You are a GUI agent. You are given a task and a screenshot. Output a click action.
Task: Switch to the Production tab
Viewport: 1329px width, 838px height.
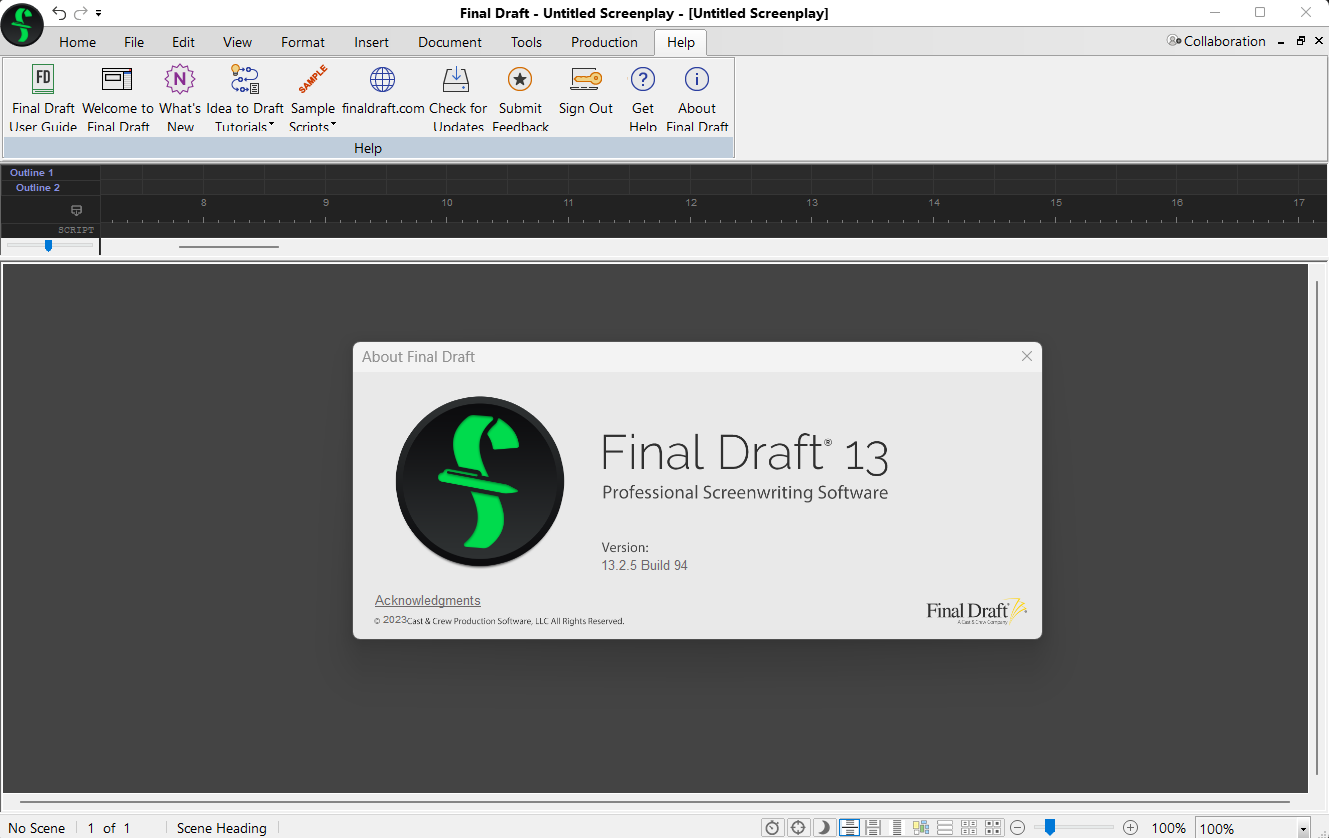tap(604, 42)
